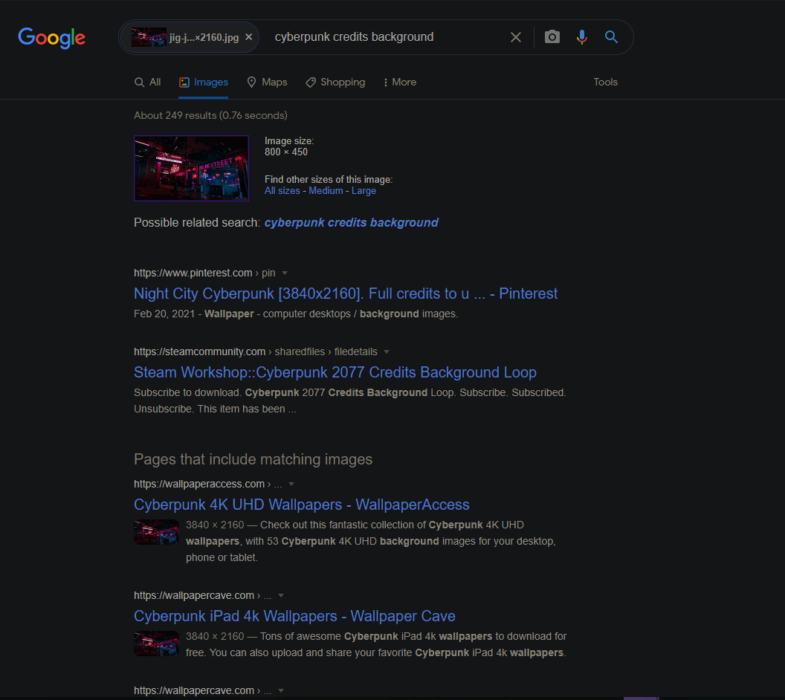This screenshot has height=700, width=785.
Task: Click the https://steamcommunity.com URL text
Action: coord(199,352)
